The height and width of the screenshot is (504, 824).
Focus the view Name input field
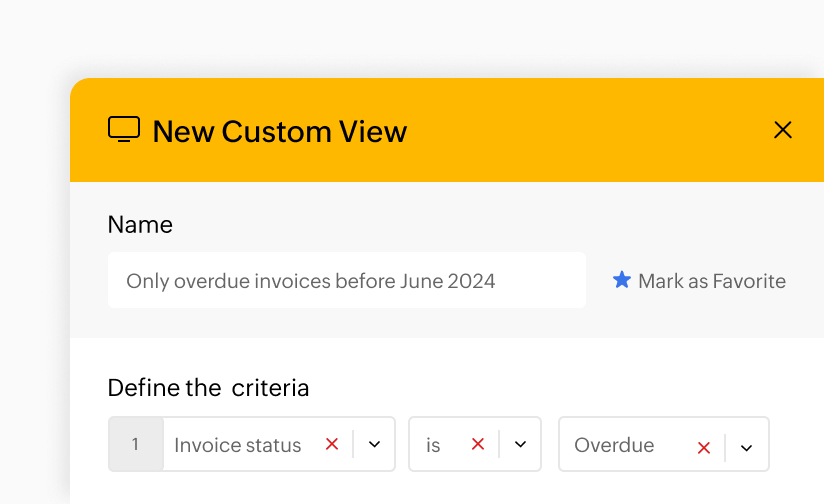coord(346,281)
